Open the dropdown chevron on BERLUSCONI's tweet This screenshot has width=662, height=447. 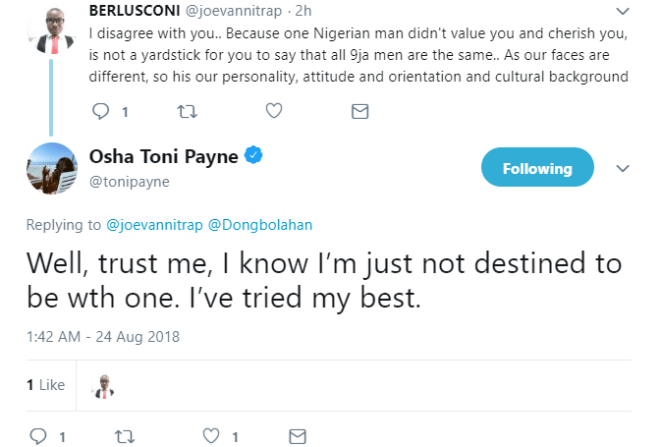(x=624, y=14)
